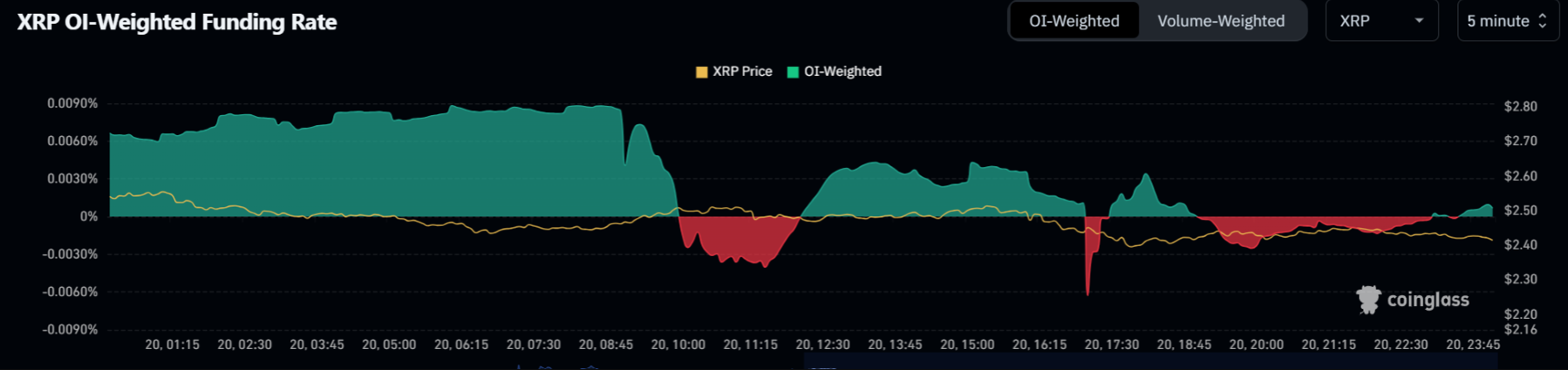Image resolution: width=1568 pixels, height=370 pixels.
Task: Click the 20, 21:15 time label
Action: pos(1329,344)
